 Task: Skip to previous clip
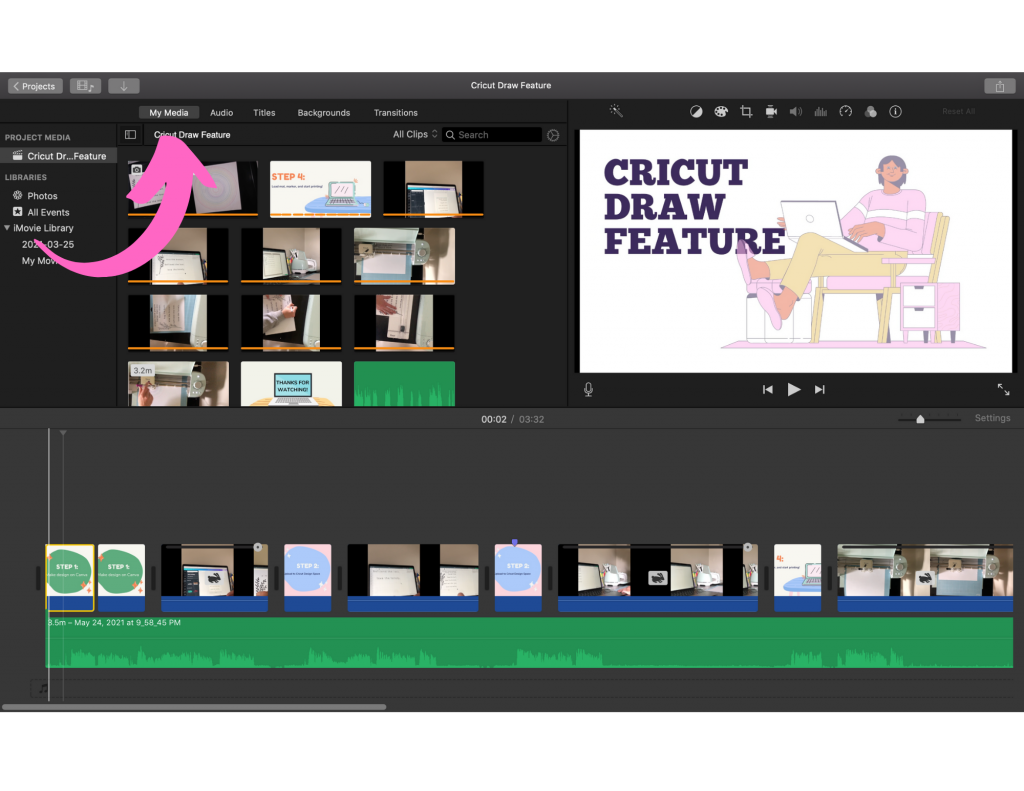767,389
